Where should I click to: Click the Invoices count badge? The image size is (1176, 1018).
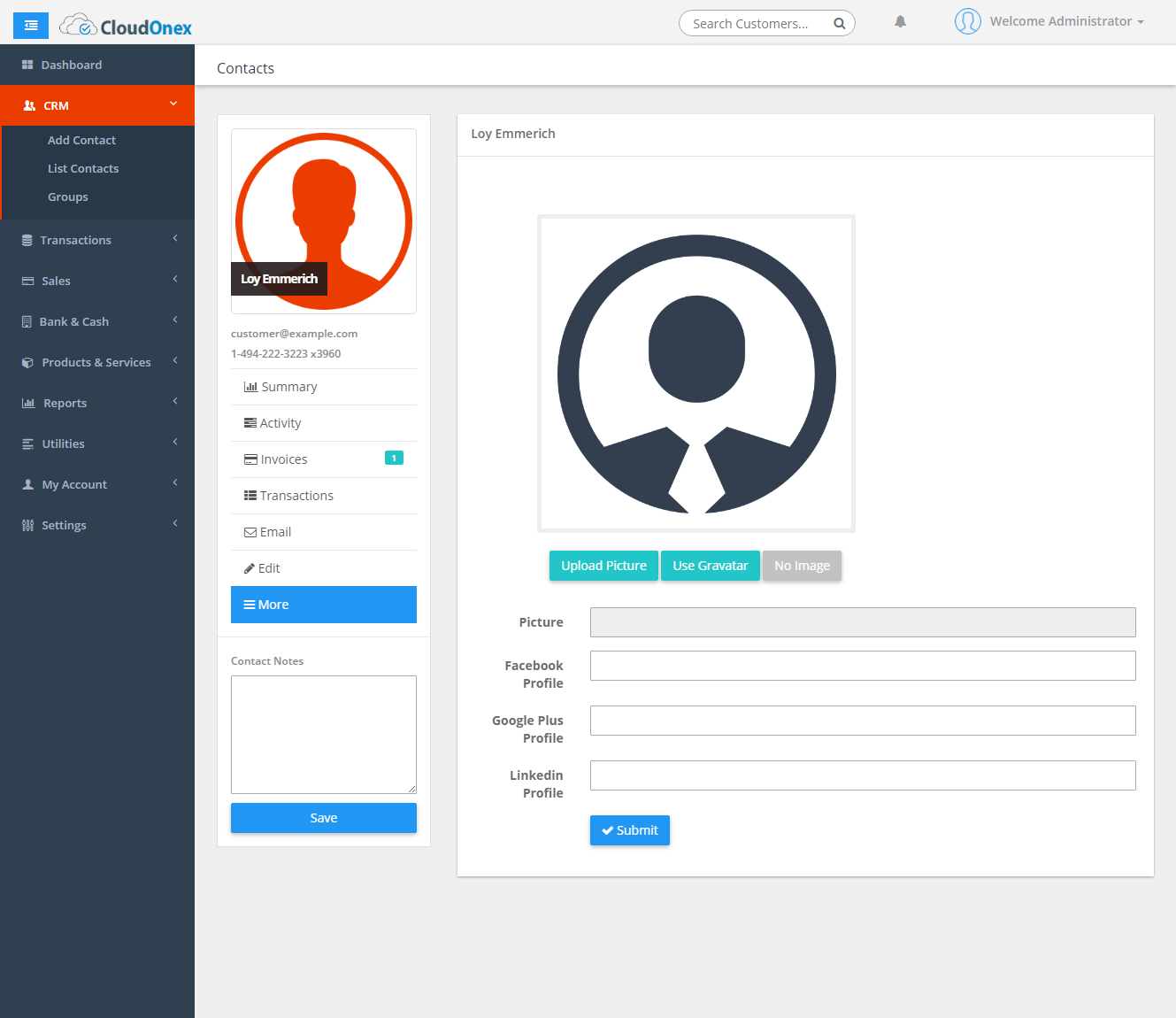pos(394,458)
